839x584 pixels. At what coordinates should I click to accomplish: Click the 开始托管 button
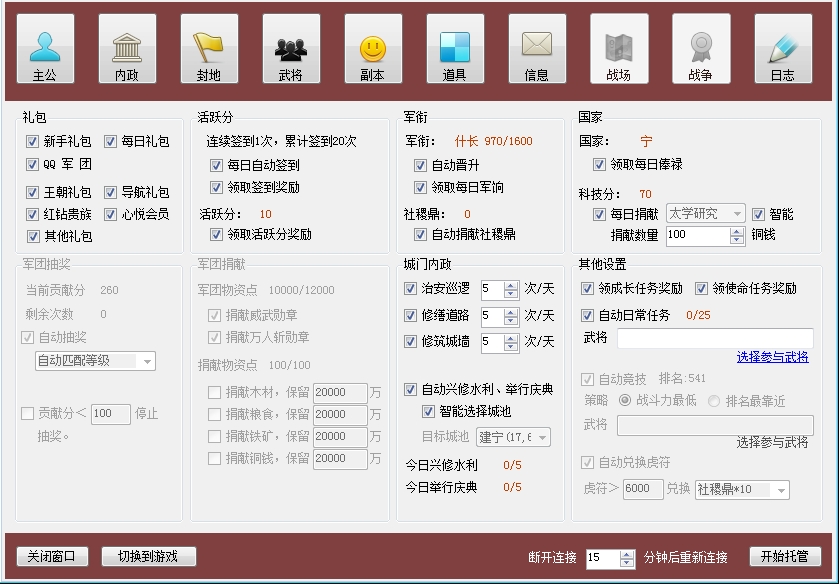(785, 557)
